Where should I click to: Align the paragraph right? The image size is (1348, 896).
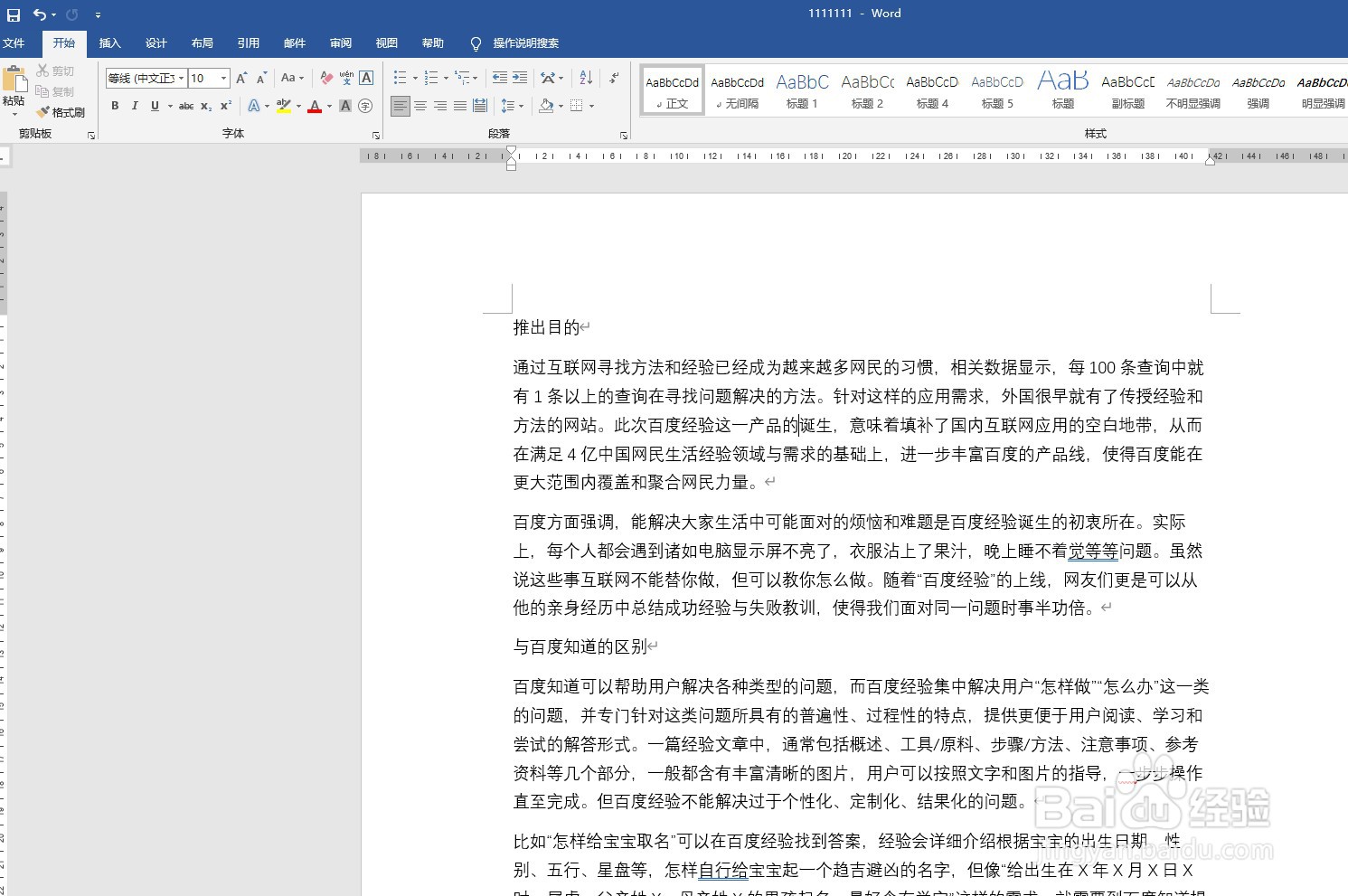pyautogui.click(x=440, y=106)
